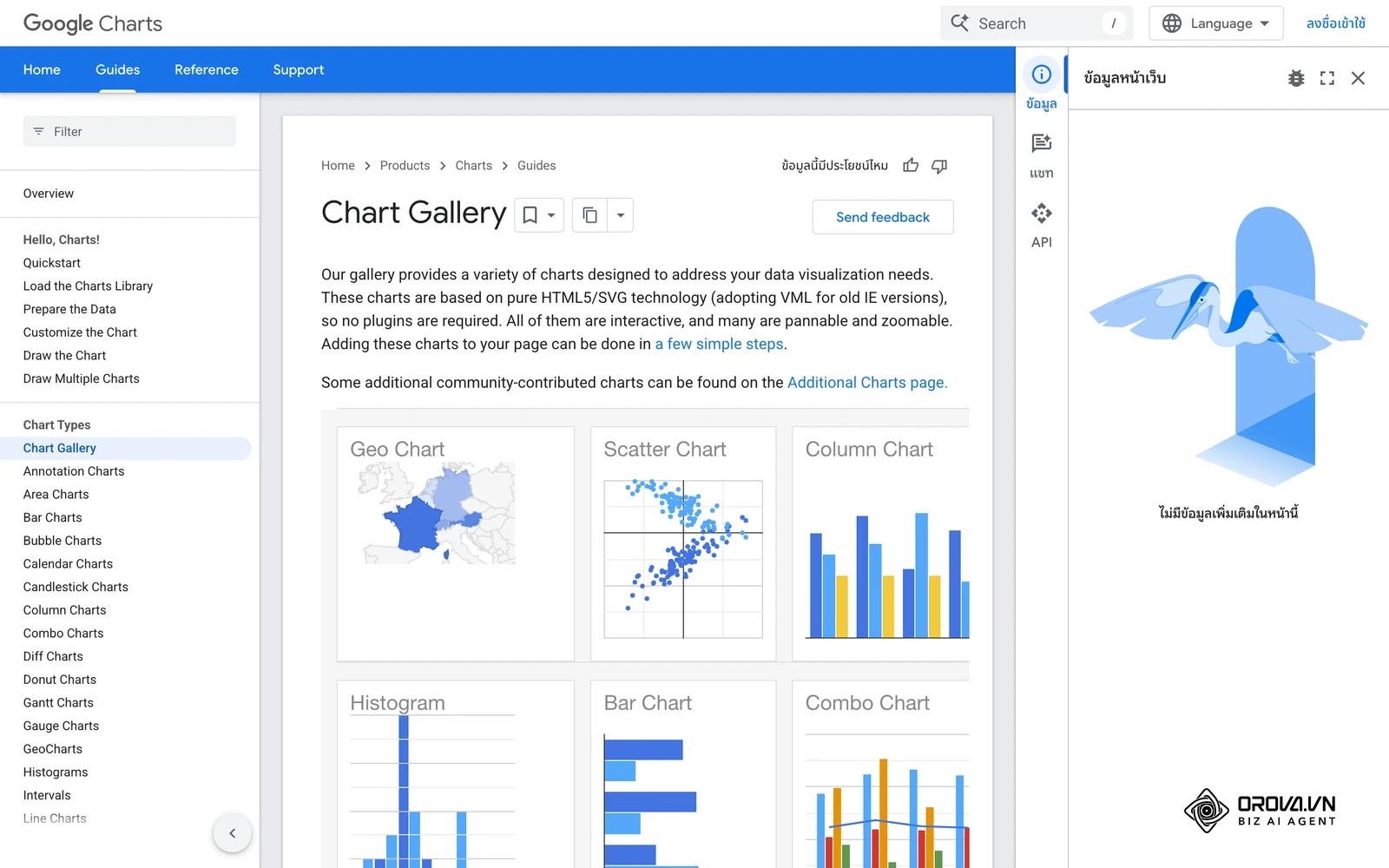
Task: Click the sign in (ลงชื่อเข้าใช้) link
Action: pos(1336,23)
